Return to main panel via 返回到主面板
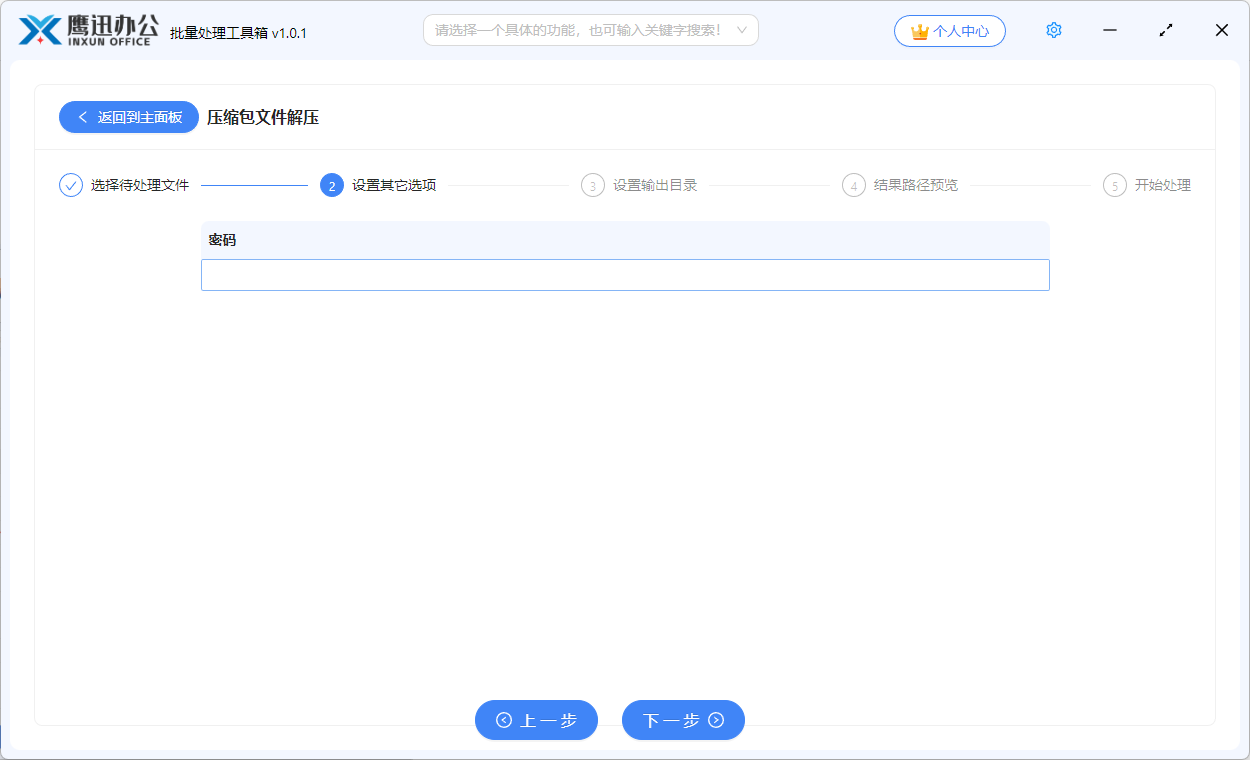 coord(129,117)
